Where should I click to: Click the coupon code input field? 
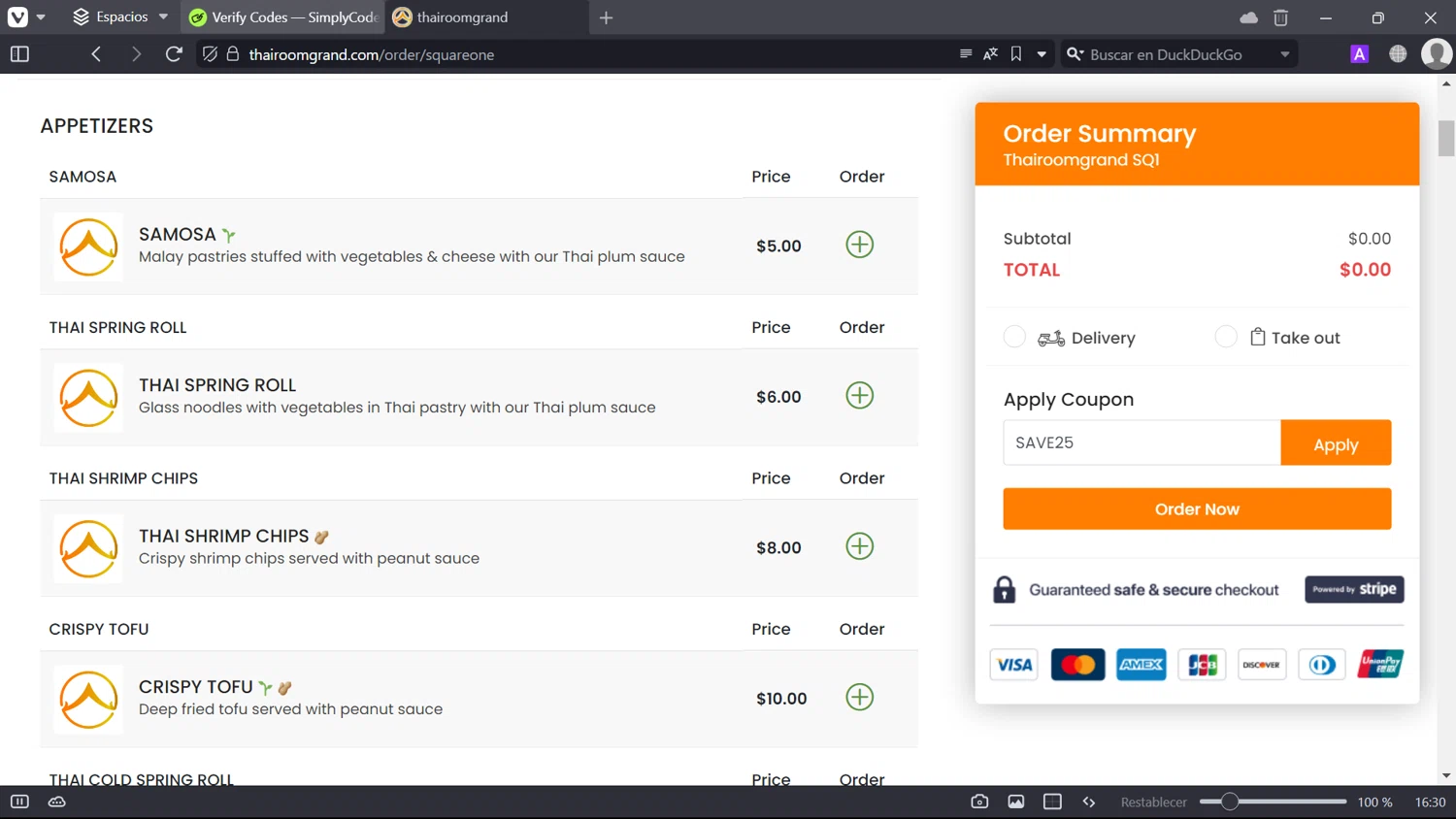click(1142, 442)
